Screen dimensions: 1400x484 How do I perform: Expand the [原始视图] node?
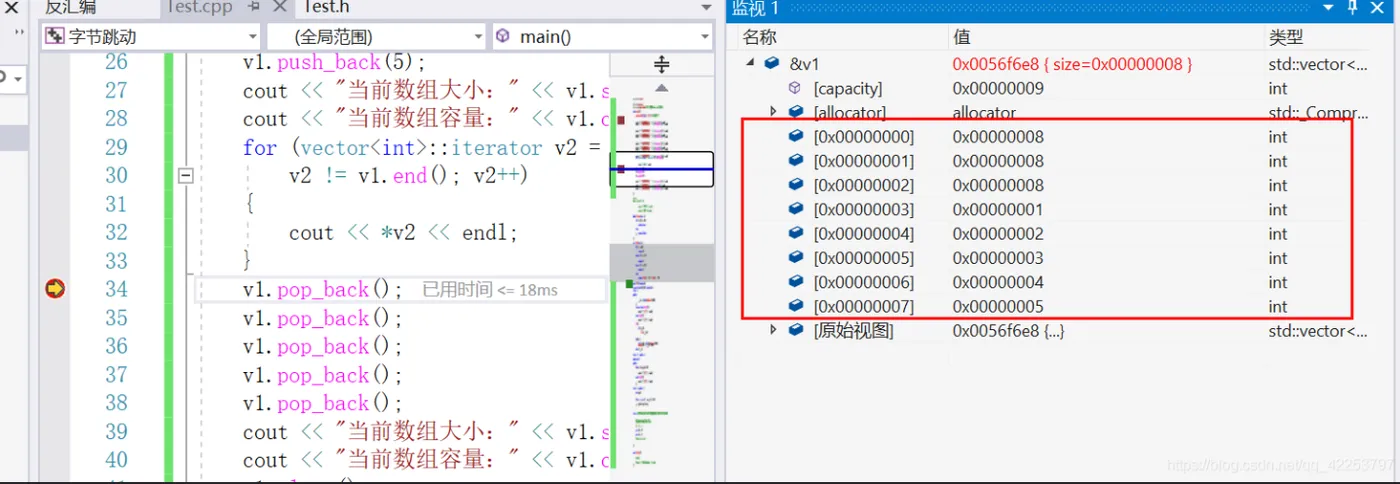coord(773,330)
